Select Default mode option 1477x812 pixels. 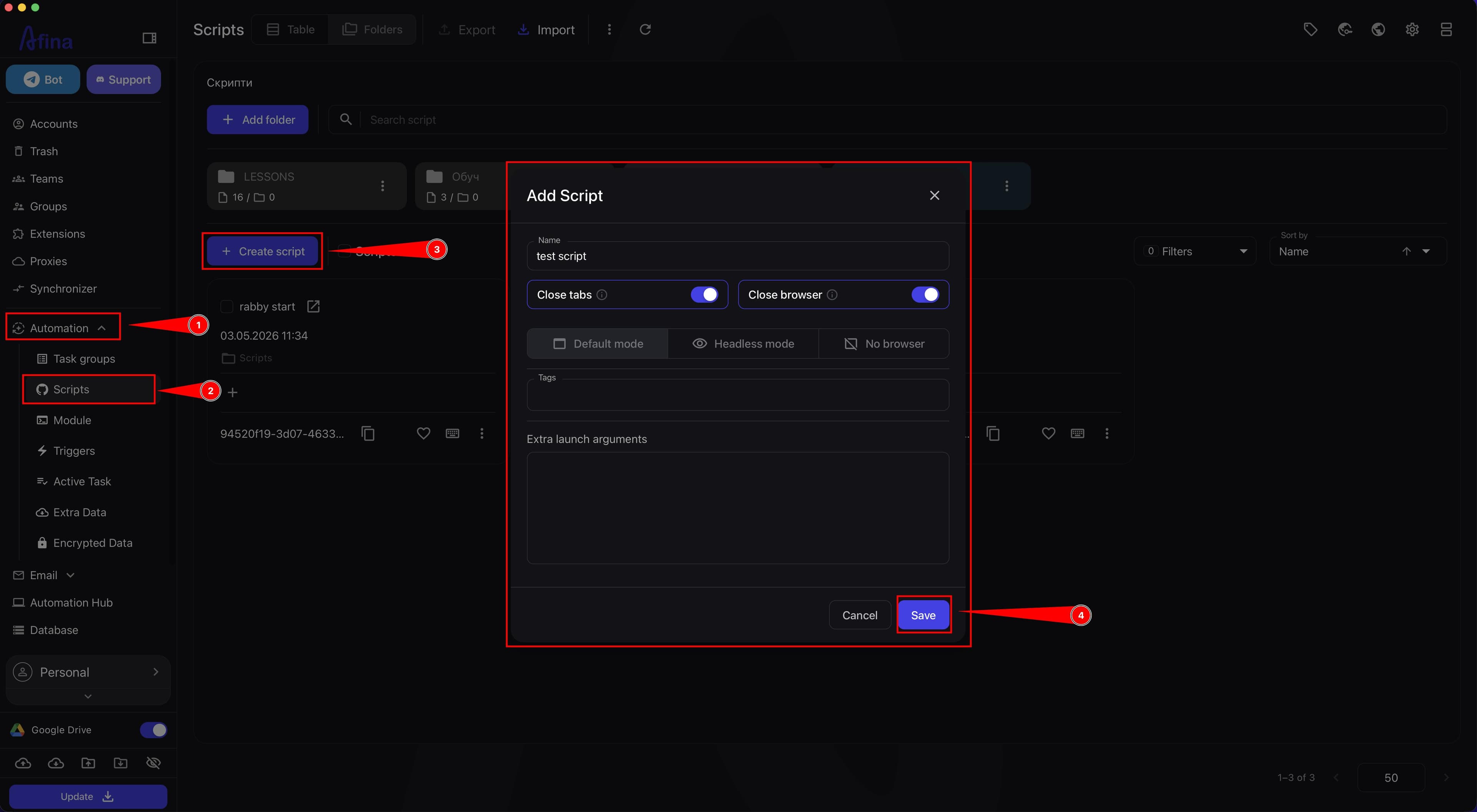597,343
